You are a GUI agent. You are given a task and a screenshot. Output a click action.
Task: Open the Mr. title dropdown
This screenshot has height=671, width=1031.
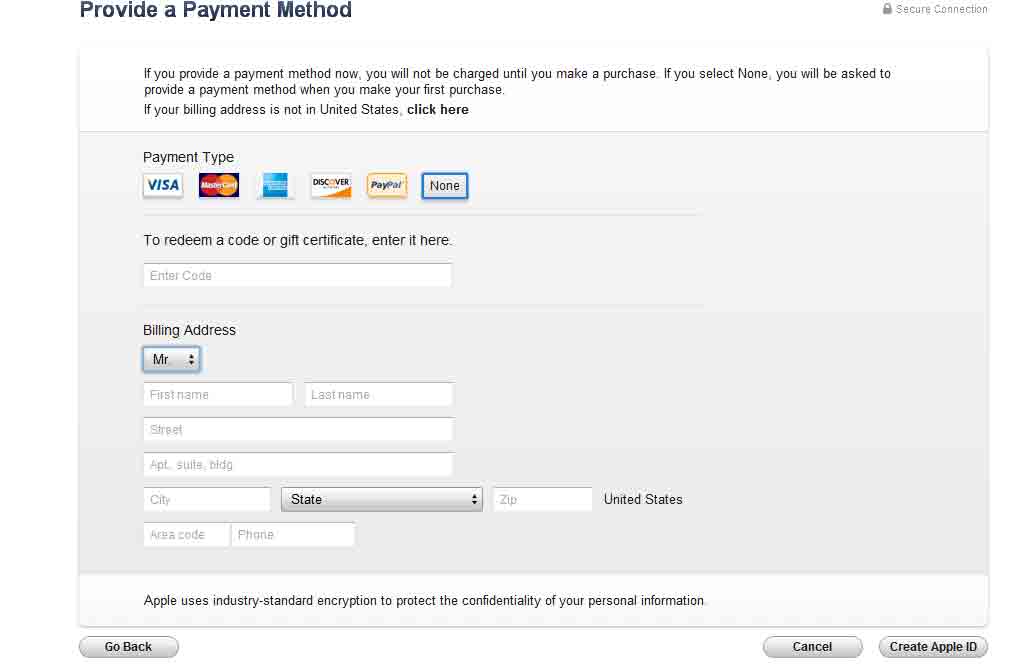[171, 359]
